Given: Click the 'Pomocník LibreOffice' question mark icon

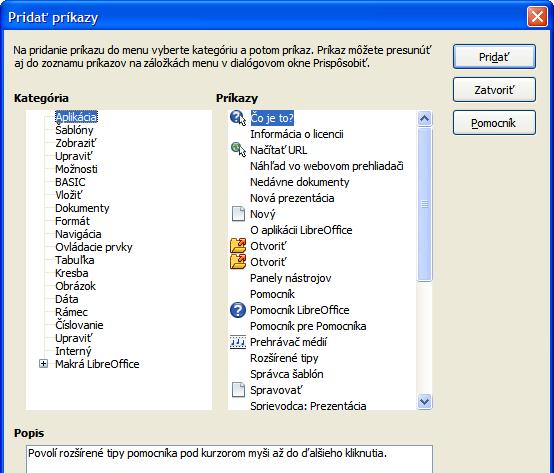Looking at the screenshot, I should point(238,310).
